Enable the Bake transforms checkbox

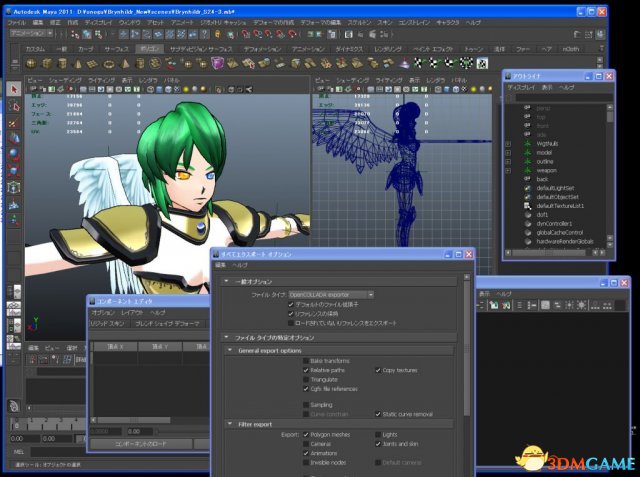[305, 360]
